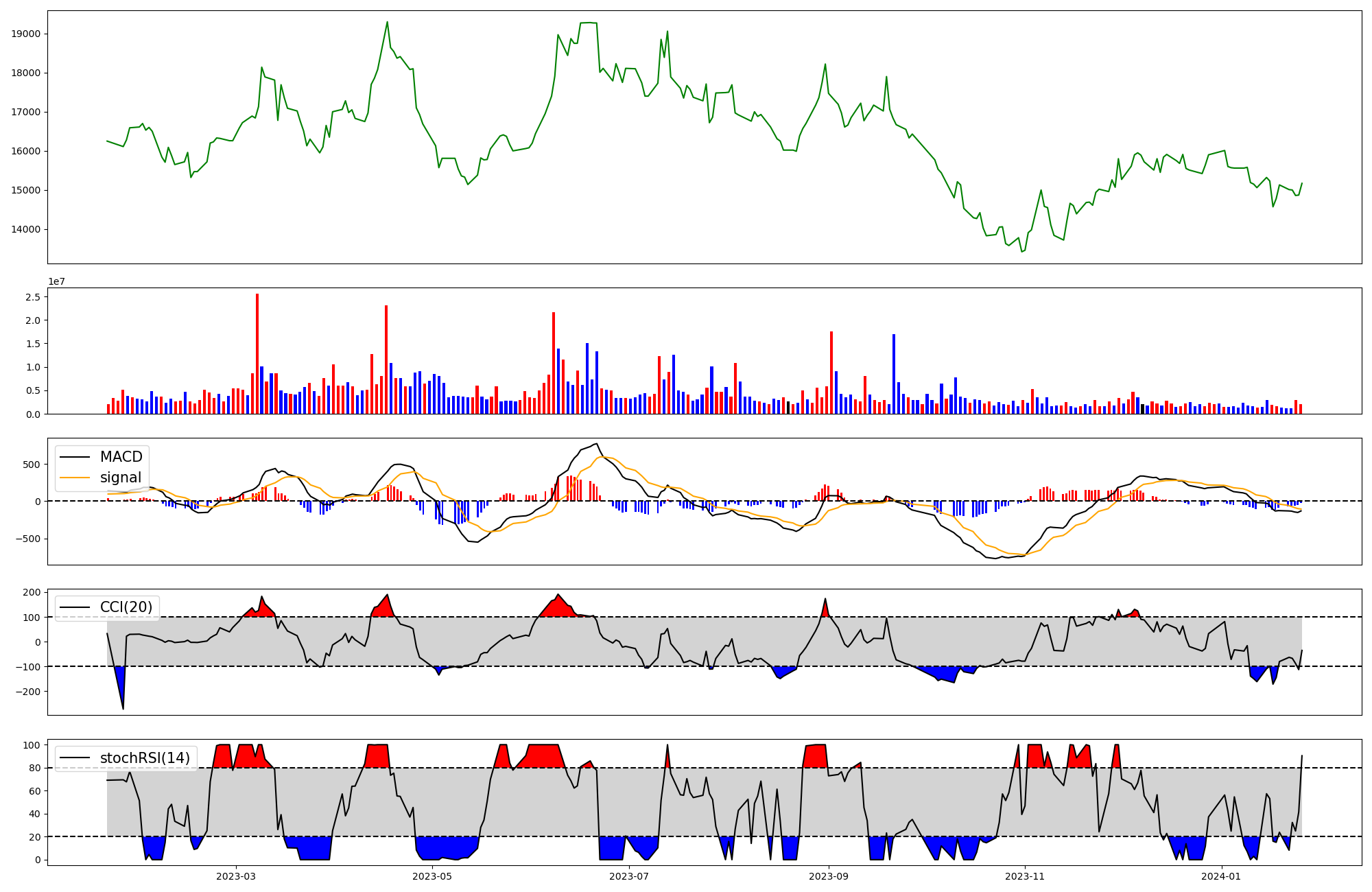
Task: Click the MACD legend label
Action: (121, 457)
